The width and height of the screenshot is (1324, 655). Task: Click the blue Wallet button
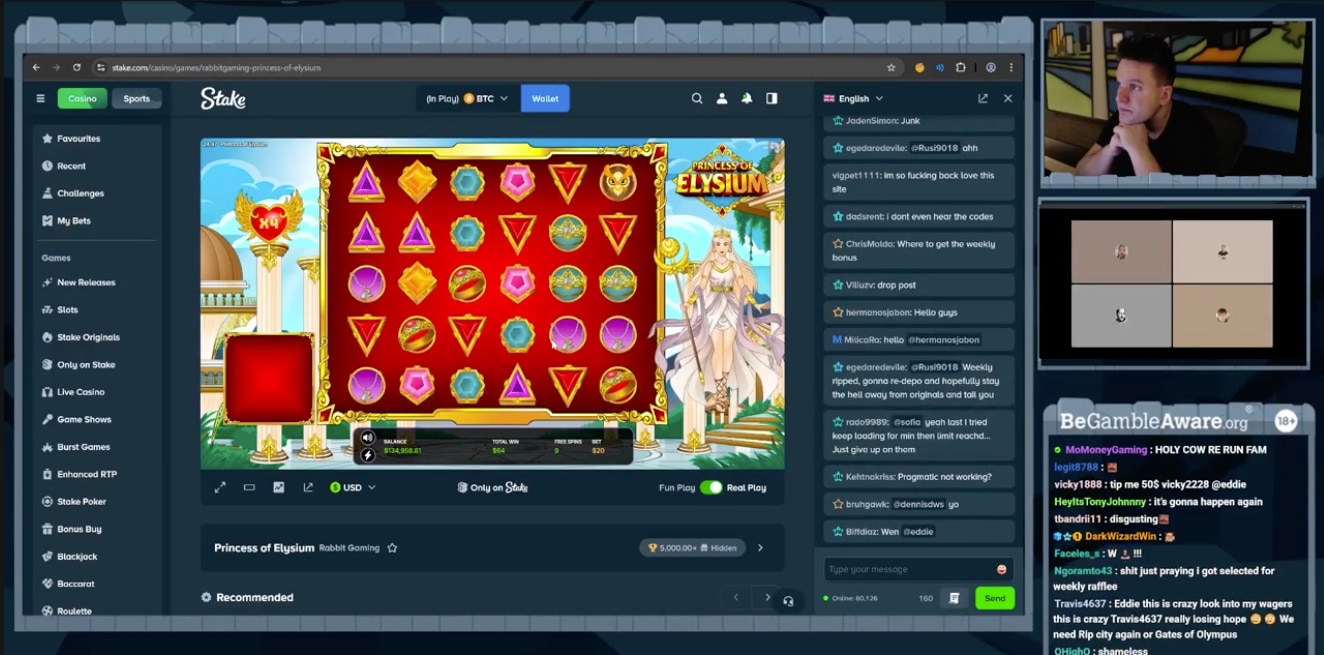click(x=545, y=99)
